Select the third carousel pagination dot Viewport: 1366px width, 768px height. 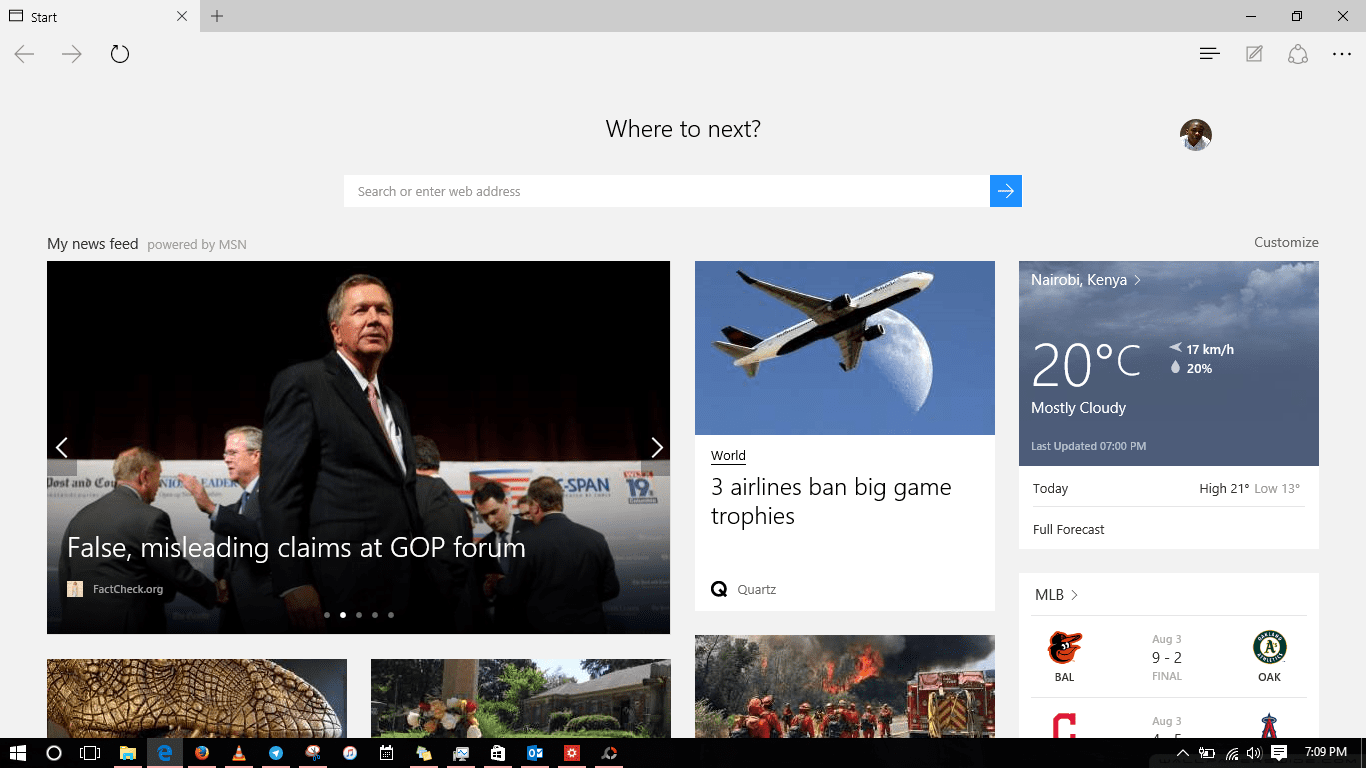coord(359,615)
